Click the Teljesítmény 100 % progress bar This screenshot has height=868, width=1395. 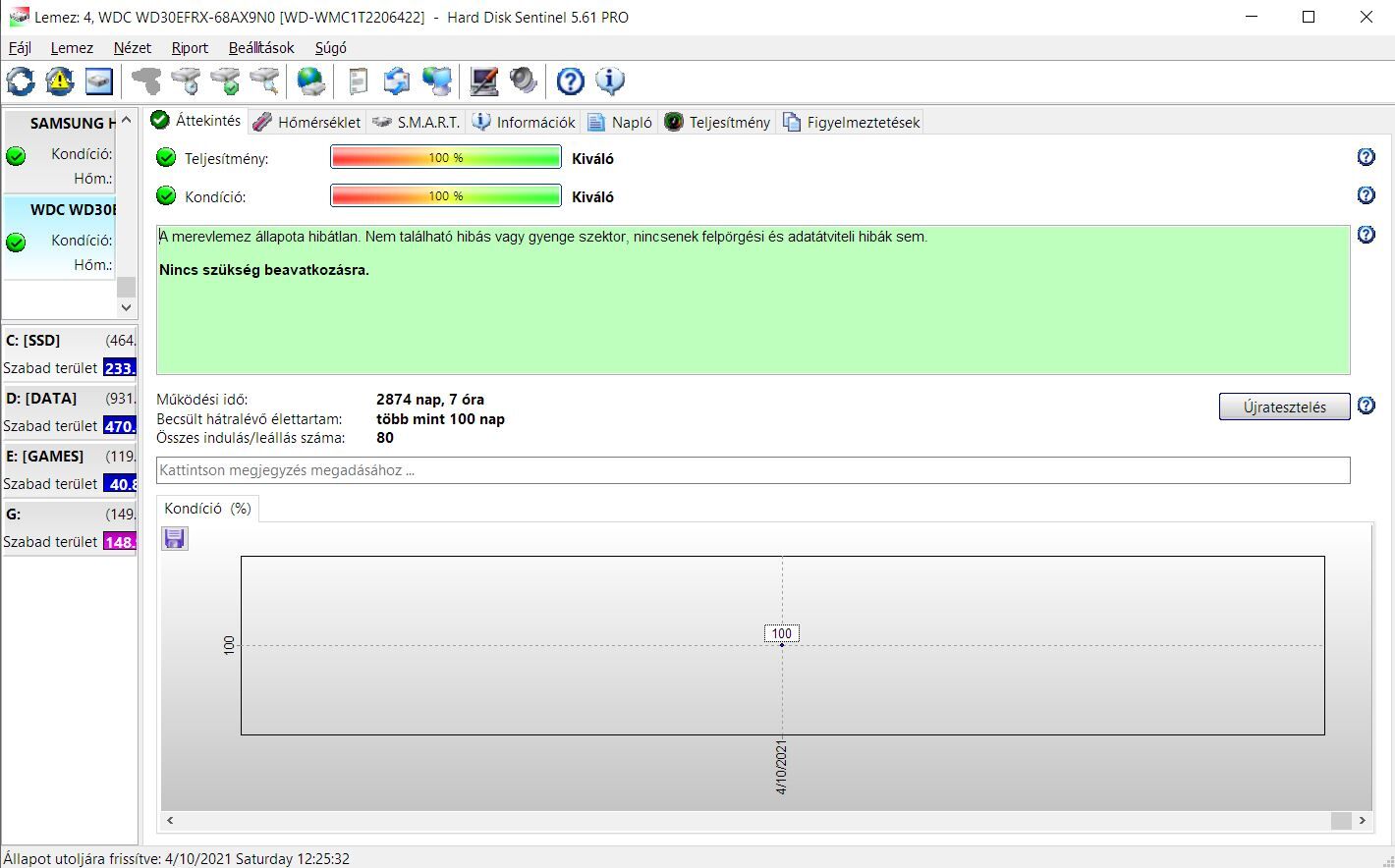446,157
